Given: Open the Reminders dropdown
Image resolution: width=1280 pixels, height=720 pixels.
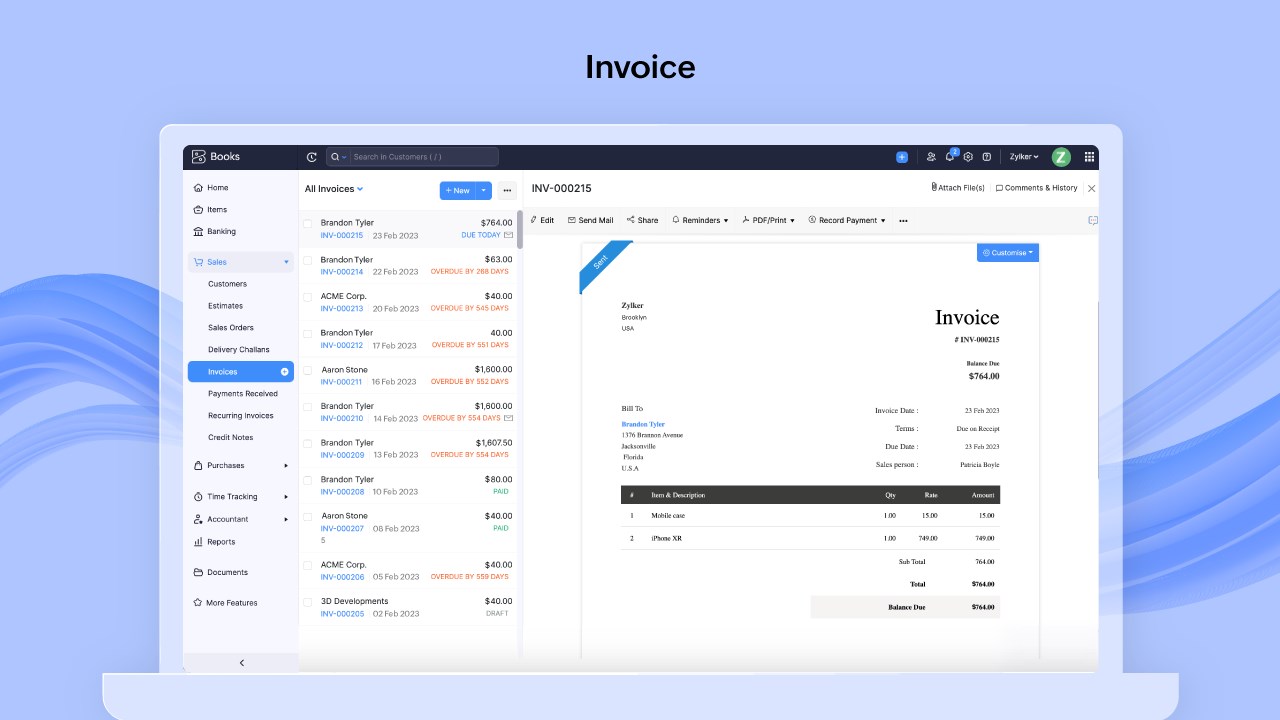Looking at the screenshot, I should pos(700,220).
